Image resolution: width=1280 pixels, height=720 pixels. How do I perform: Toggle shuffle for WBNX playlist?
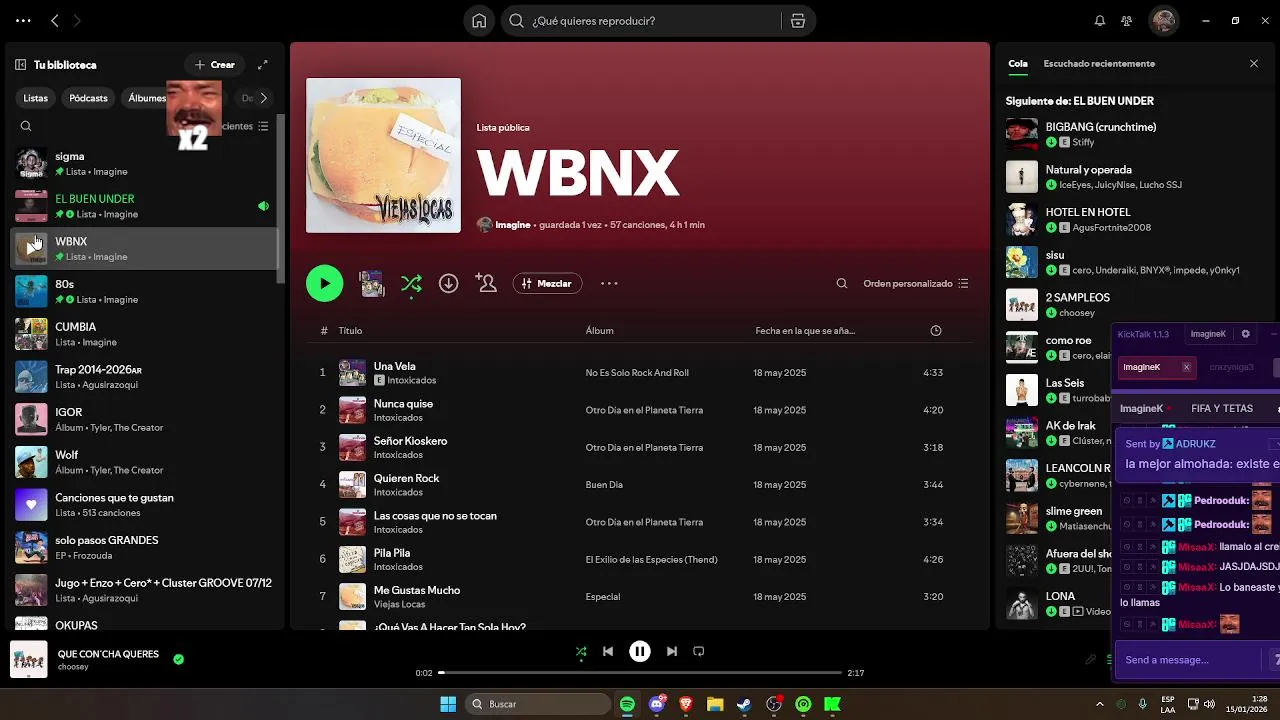coord(411,284)
